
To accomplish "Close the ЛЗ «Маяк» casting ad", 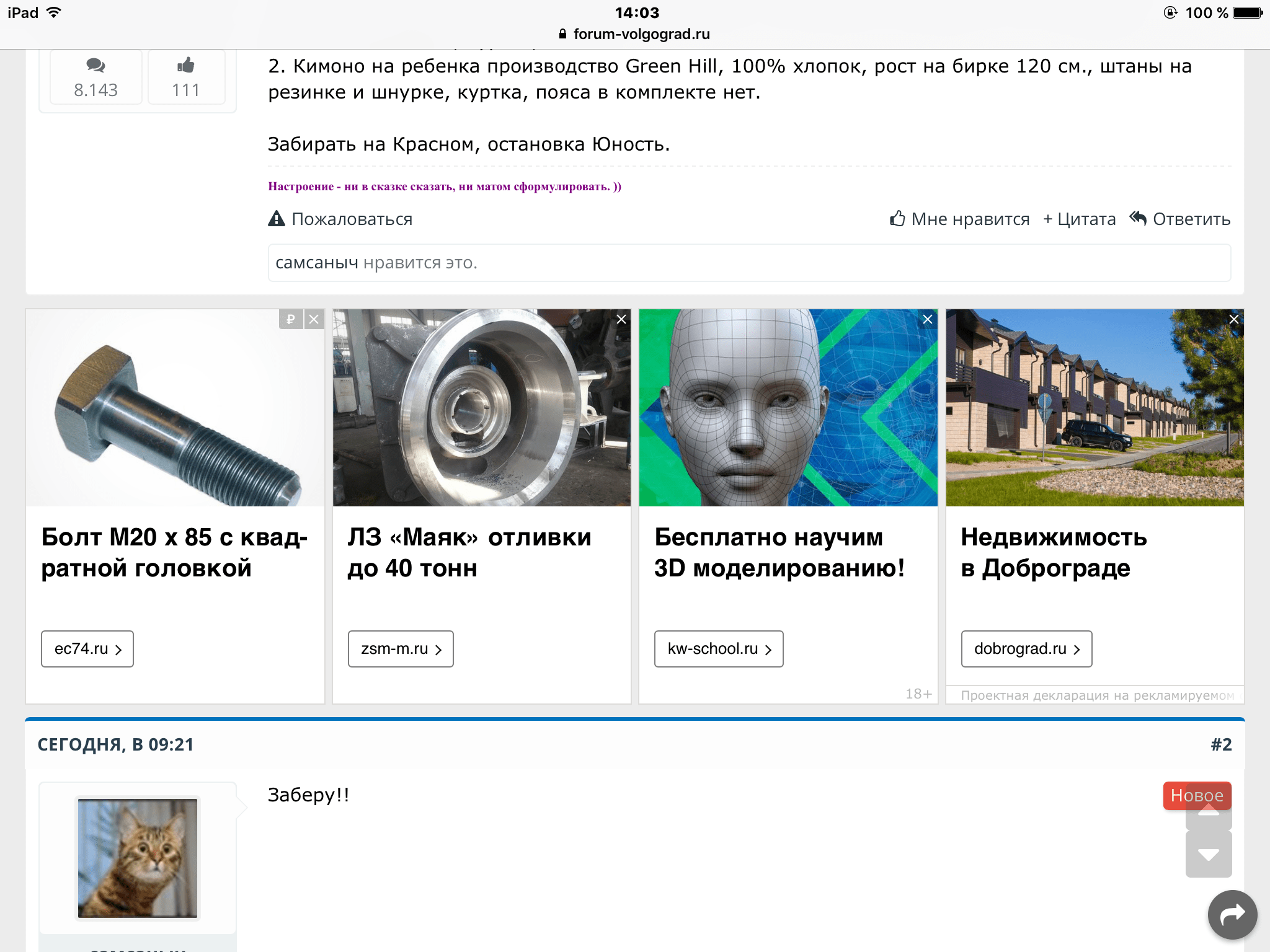I will coord(621,319).
